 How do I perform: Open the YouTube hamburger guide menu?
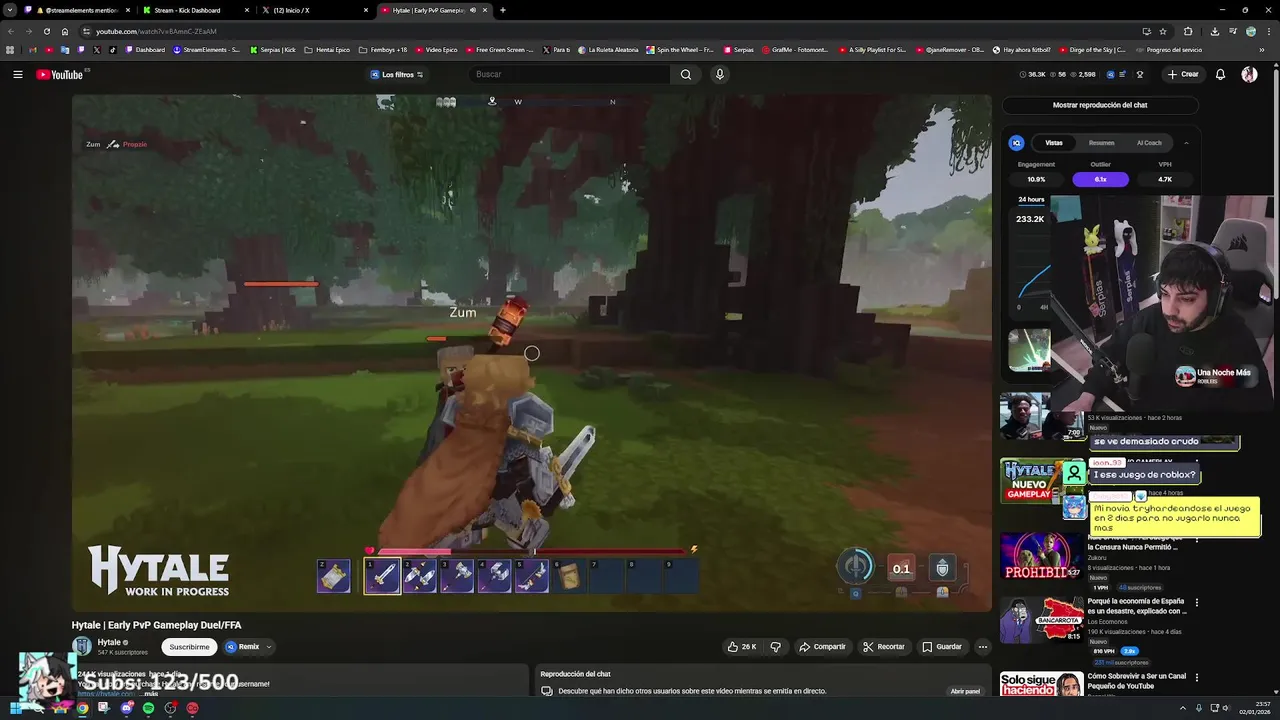(18, 74)
